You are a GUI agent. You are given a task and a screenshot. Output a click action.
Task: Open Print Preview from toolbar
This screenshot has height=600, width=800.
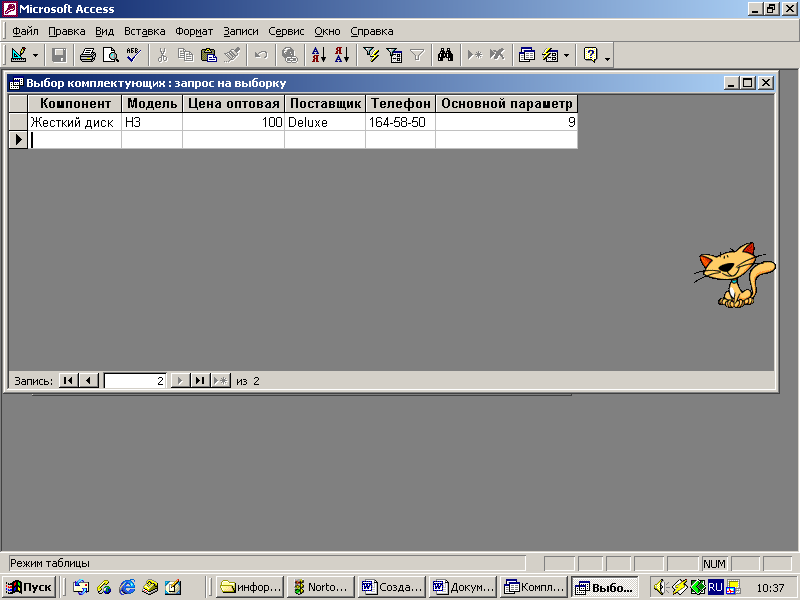pos(111,55)
